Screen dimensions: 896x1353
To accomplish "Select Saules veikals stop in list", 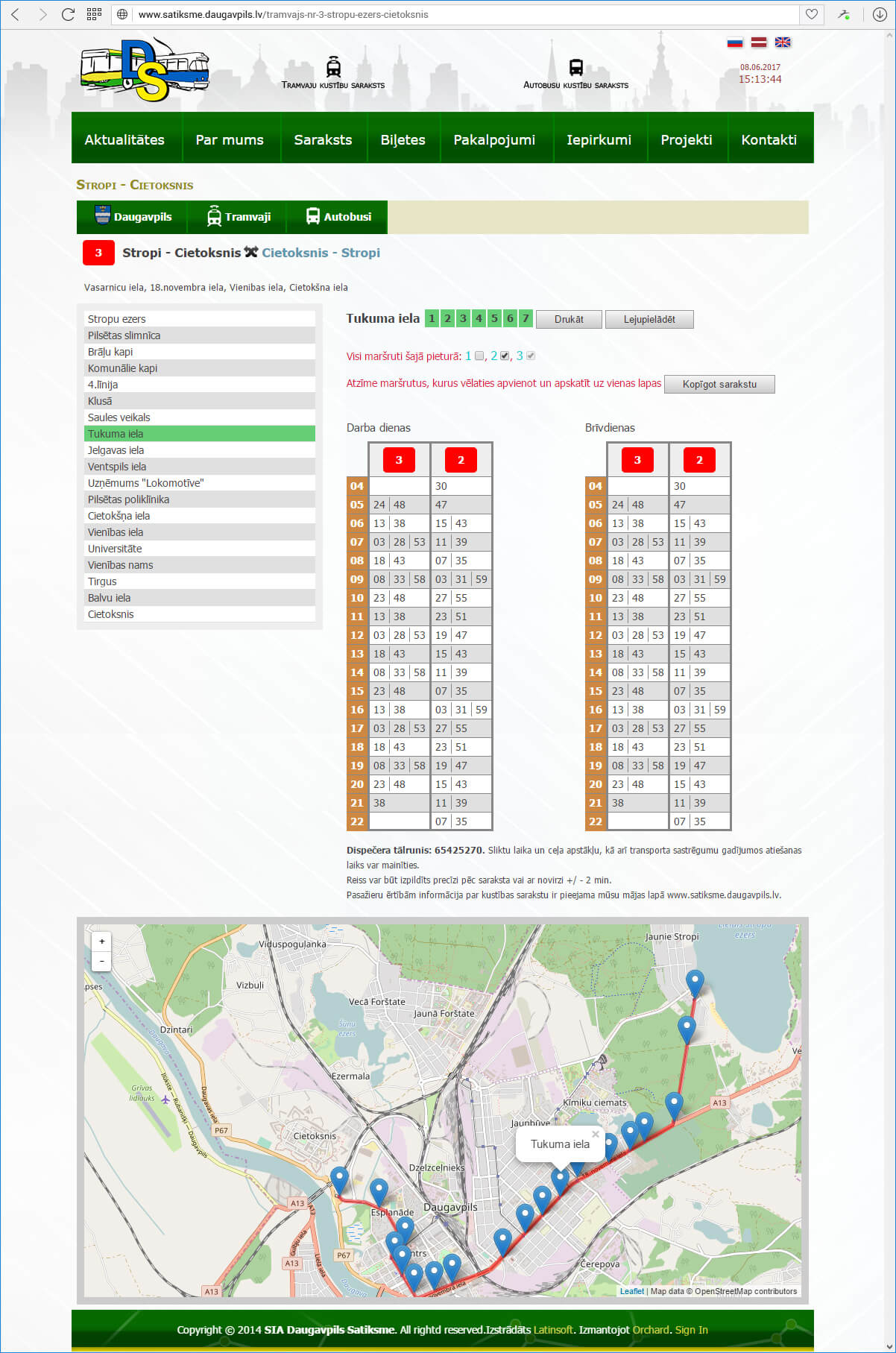I will coord(200,417).
